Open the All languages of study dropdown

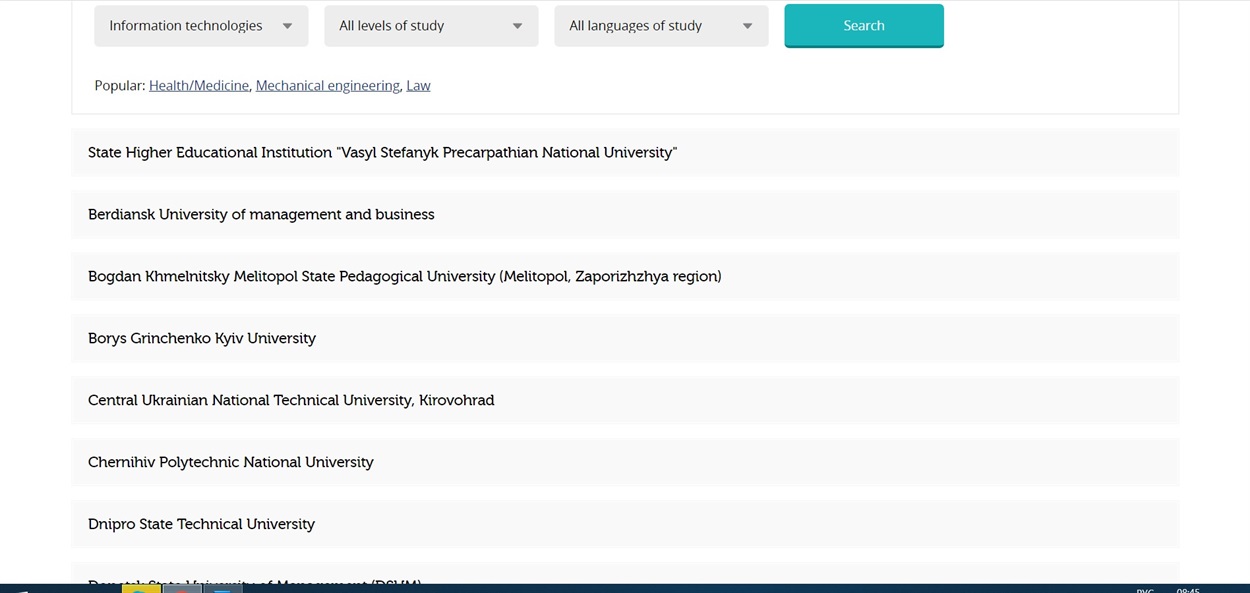click(x=661, y=26)
